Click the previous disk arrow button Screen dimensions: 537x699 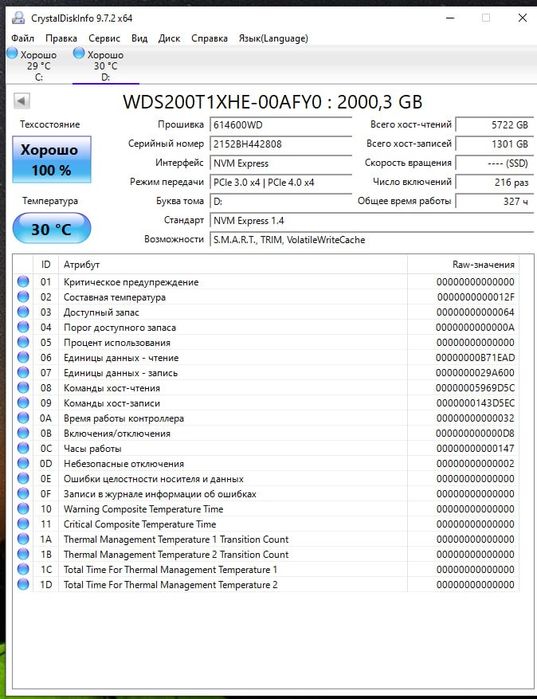(x=21, y=101)
